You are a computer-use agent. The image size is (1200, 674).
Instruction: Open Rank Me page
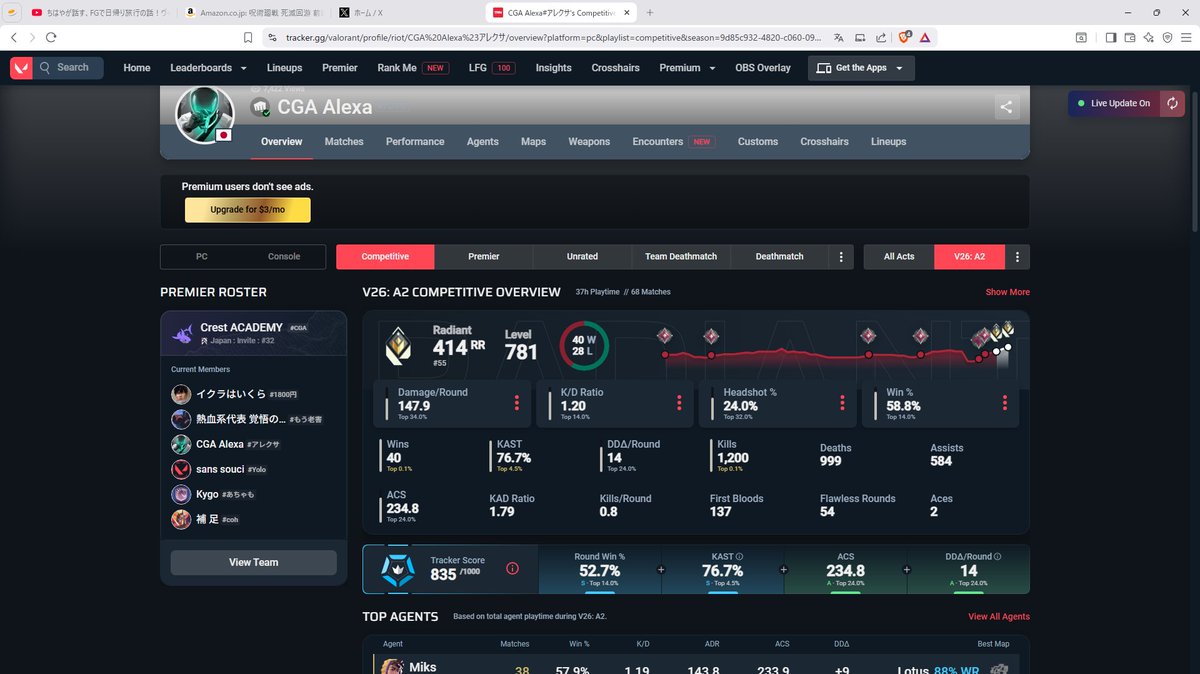tap(413, 68)
